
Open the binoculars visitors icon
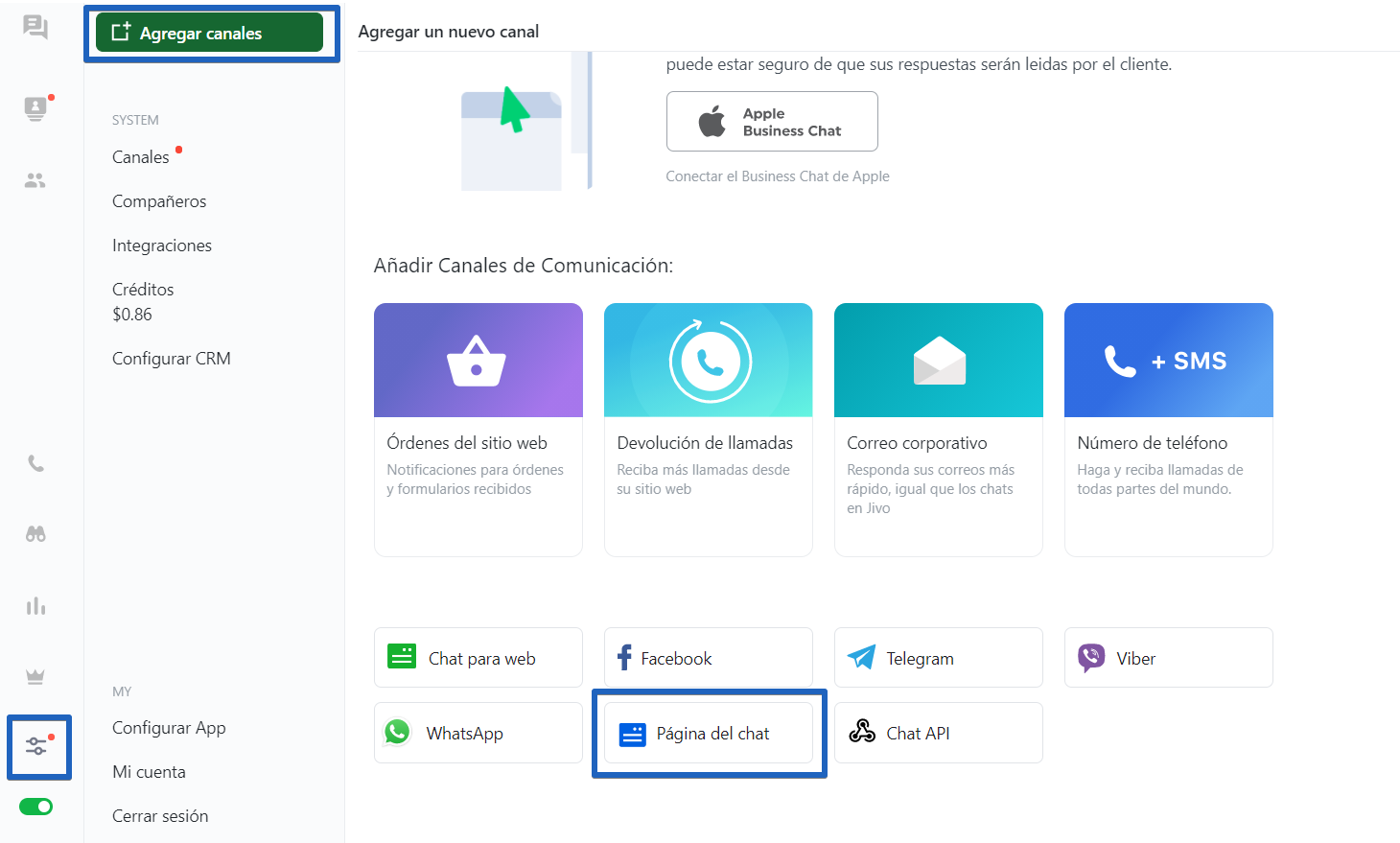pos(35,534)
